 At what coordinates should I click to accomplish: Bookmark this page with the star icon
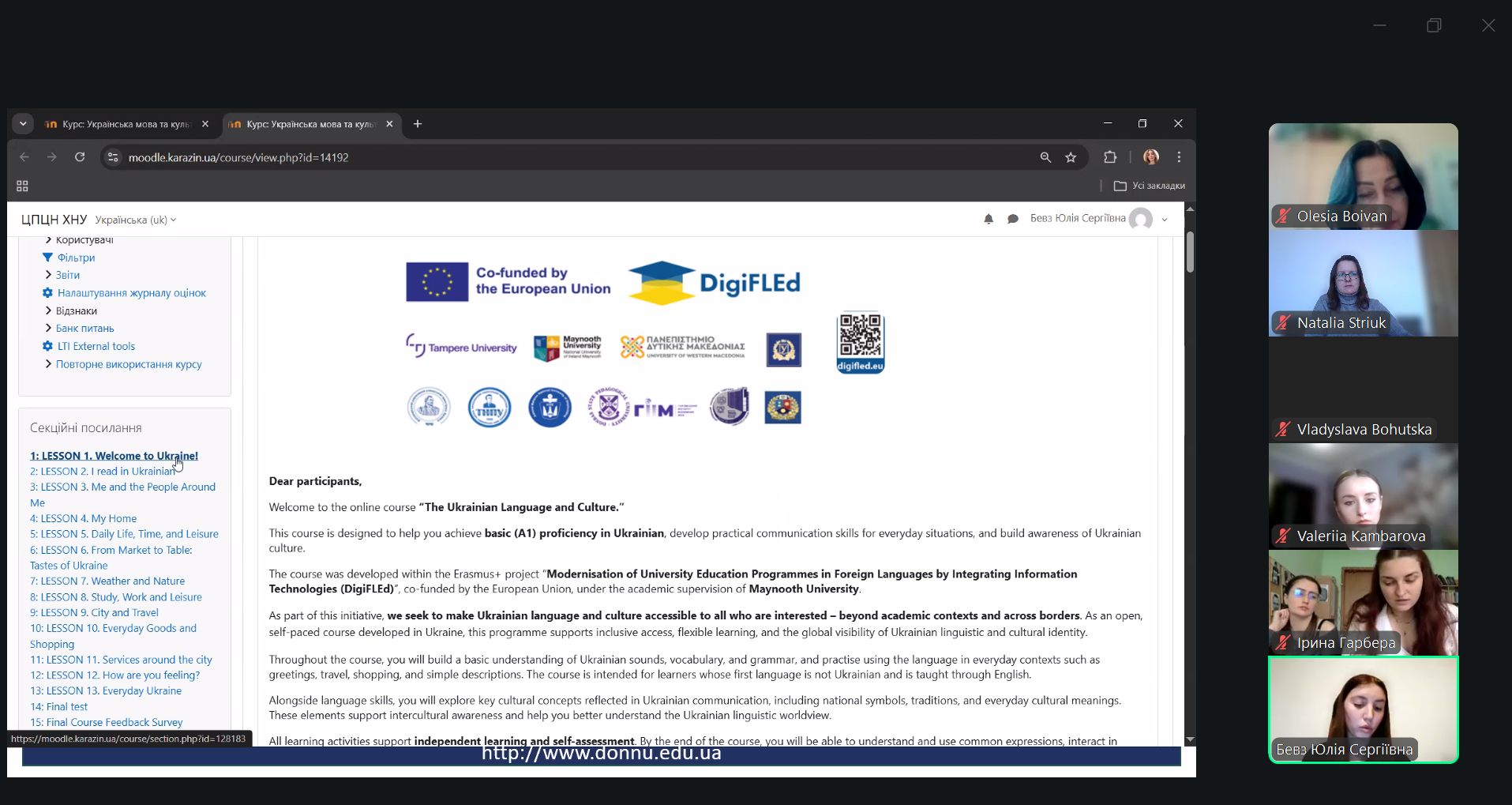[x=1071, y=157]
